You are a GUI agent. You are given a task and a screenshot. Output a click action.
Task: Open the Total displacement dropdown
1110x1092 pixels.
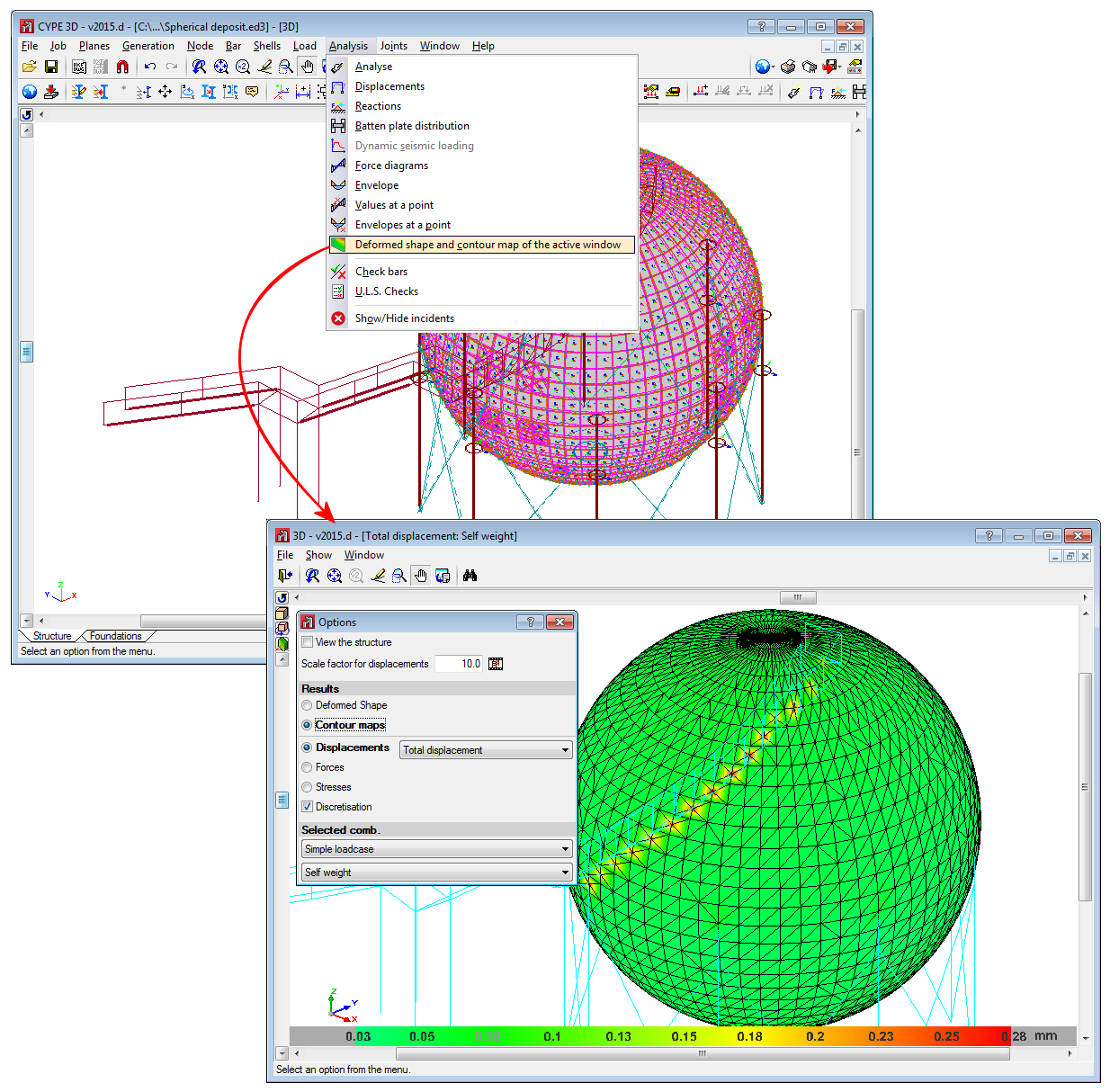[x=486, y=750]
